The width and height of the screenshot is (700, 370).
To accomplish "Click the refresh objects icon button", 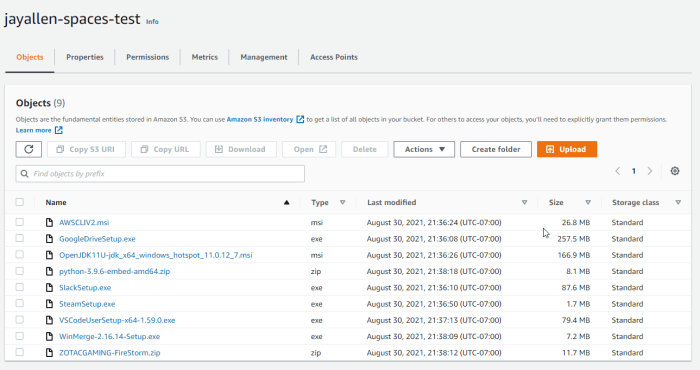I will coord(29,150).
